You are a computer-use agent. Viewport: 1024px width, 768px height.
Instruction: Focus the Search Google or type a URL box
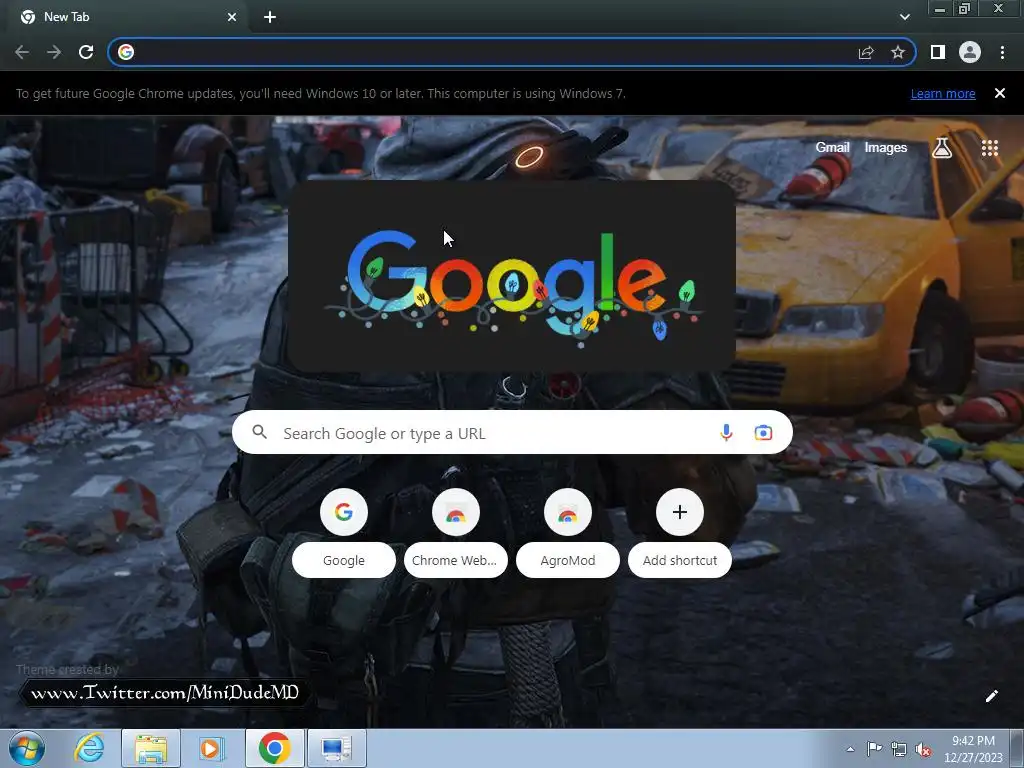tap(512, 432)
